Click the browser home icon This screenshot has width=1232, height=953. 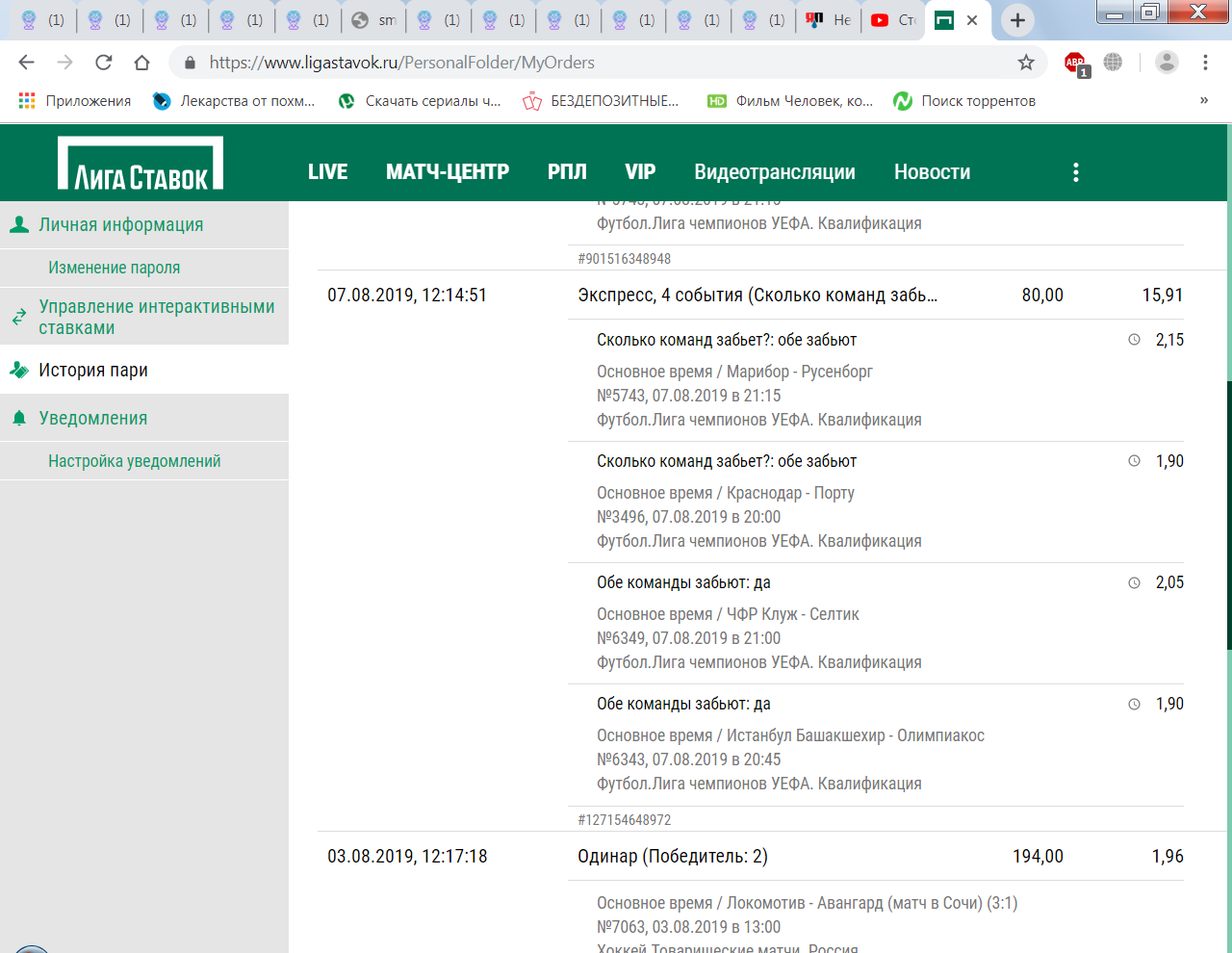141,63
